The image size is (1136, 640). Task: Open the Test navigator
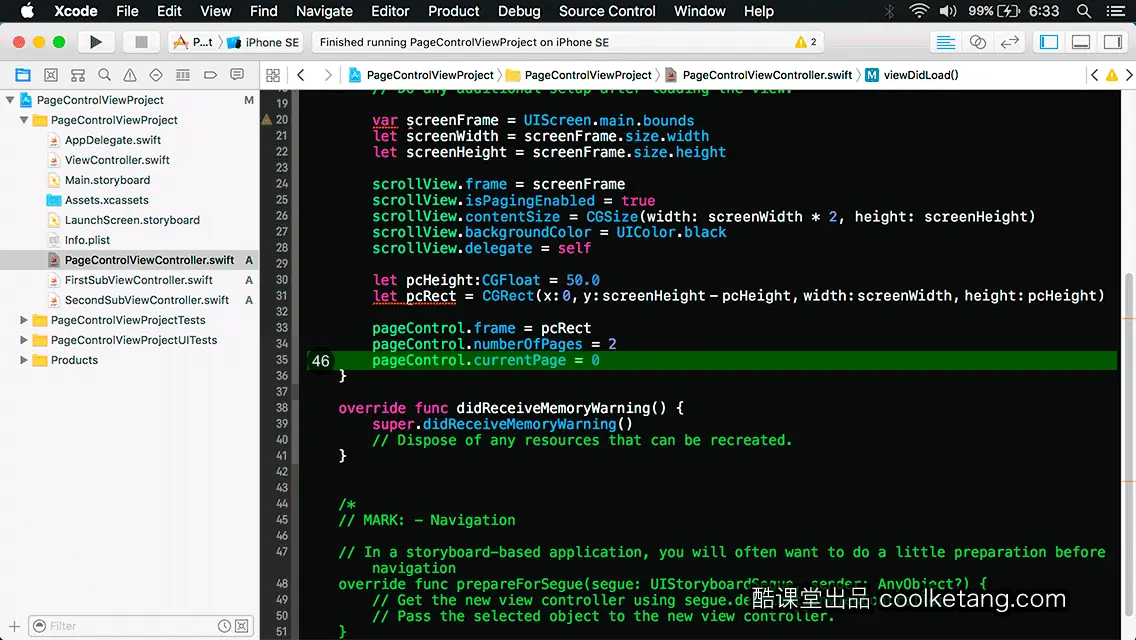[x=156, y=75]
